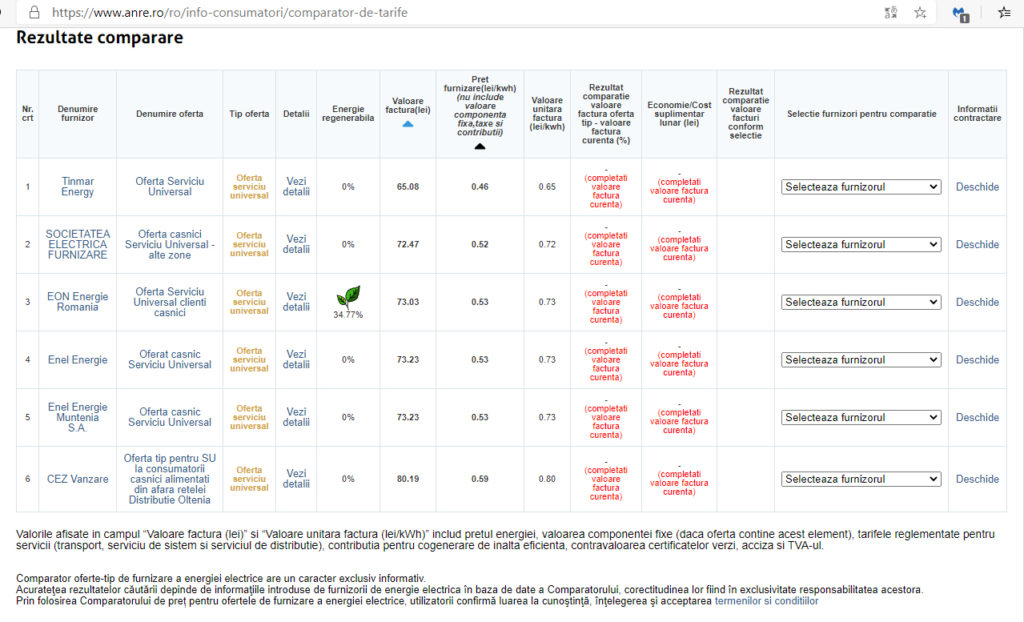Screen dimensions: 1024x622
Task: Click the browser address bar URL
Action: [x=230, y=13]
